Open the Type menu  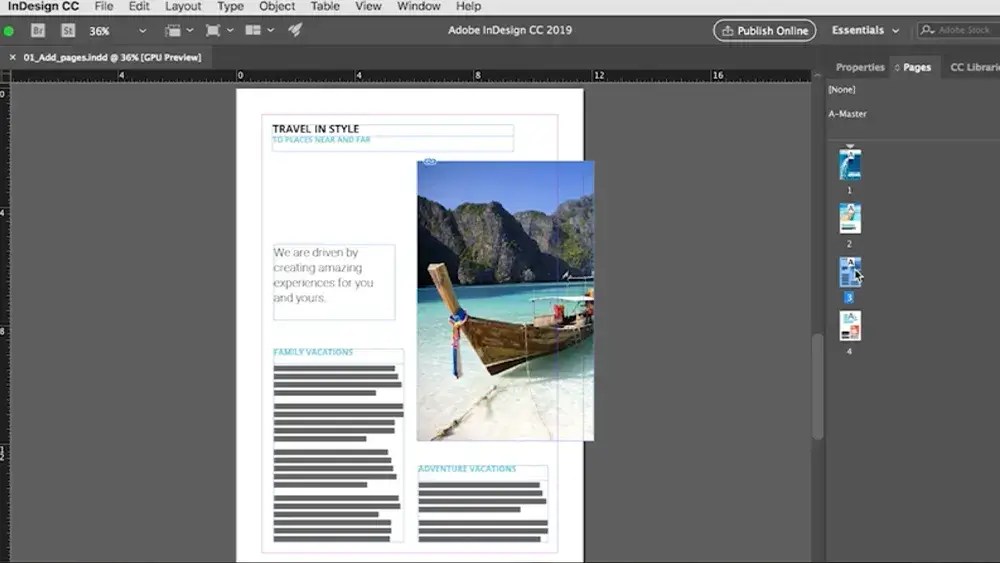point(230,6)
